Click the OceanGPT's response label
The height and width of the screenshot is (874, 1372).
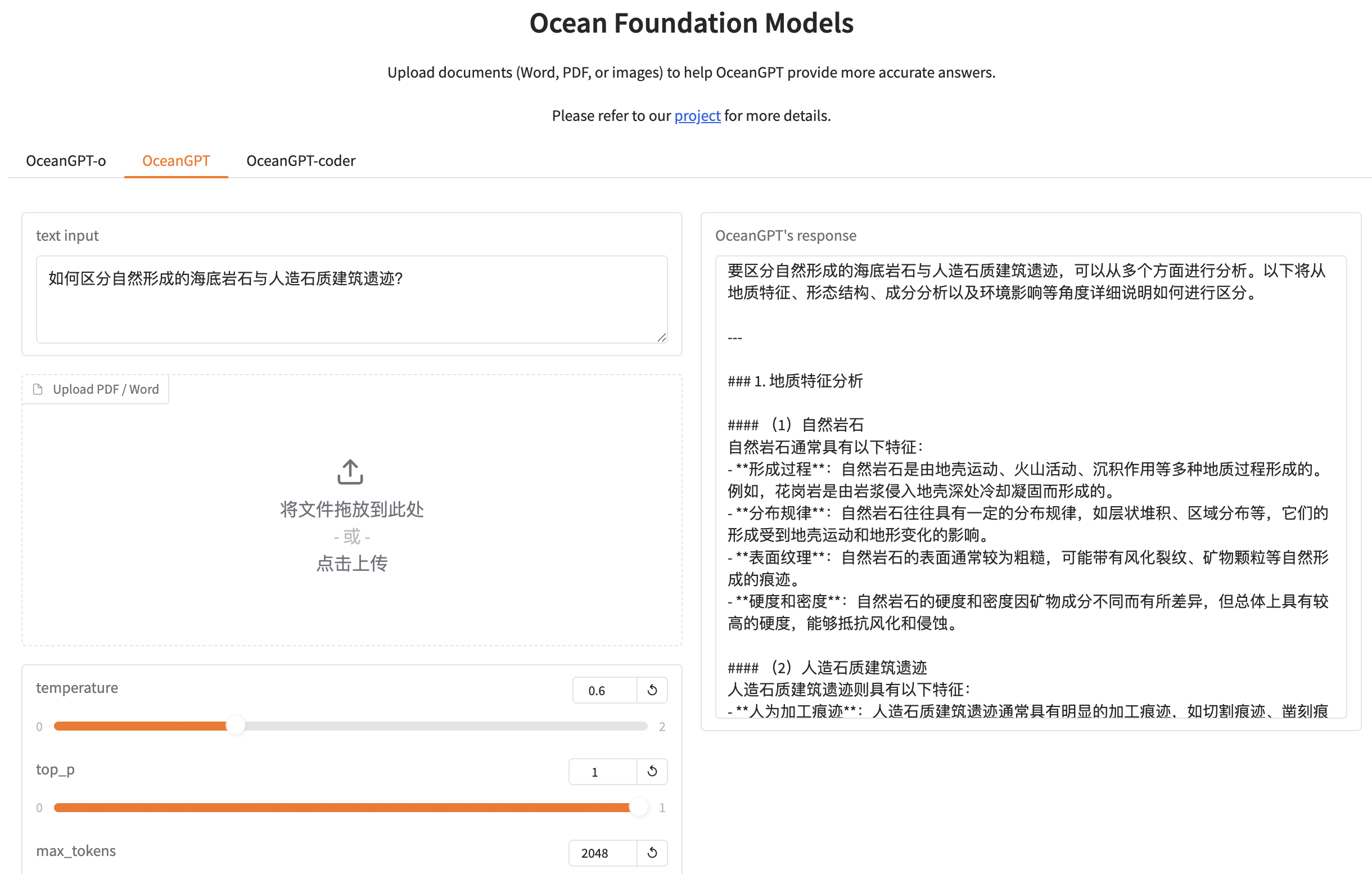(x=786, y=235)
